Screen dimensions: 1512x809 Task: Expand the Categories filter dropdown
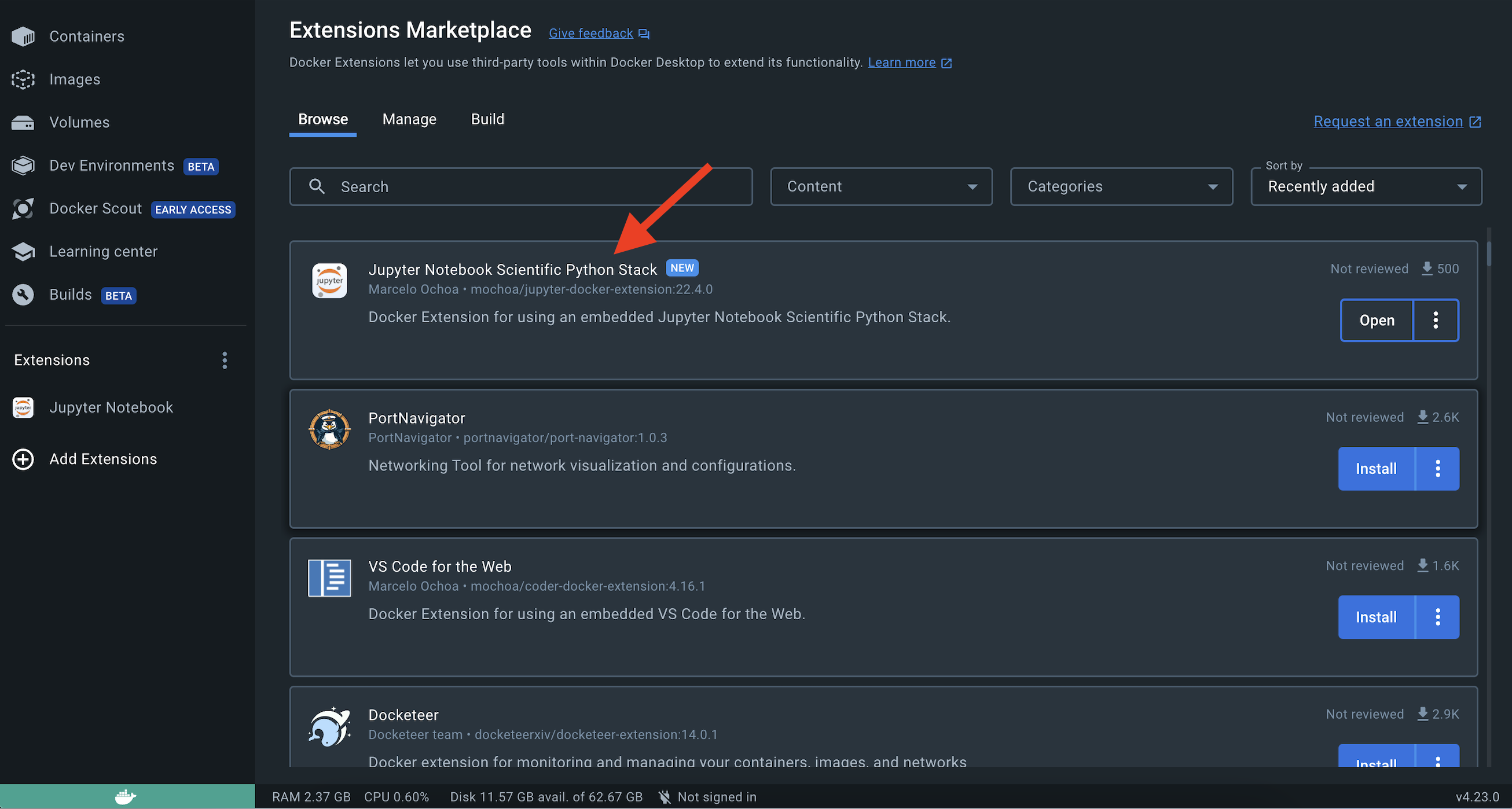coord(1121,186)
